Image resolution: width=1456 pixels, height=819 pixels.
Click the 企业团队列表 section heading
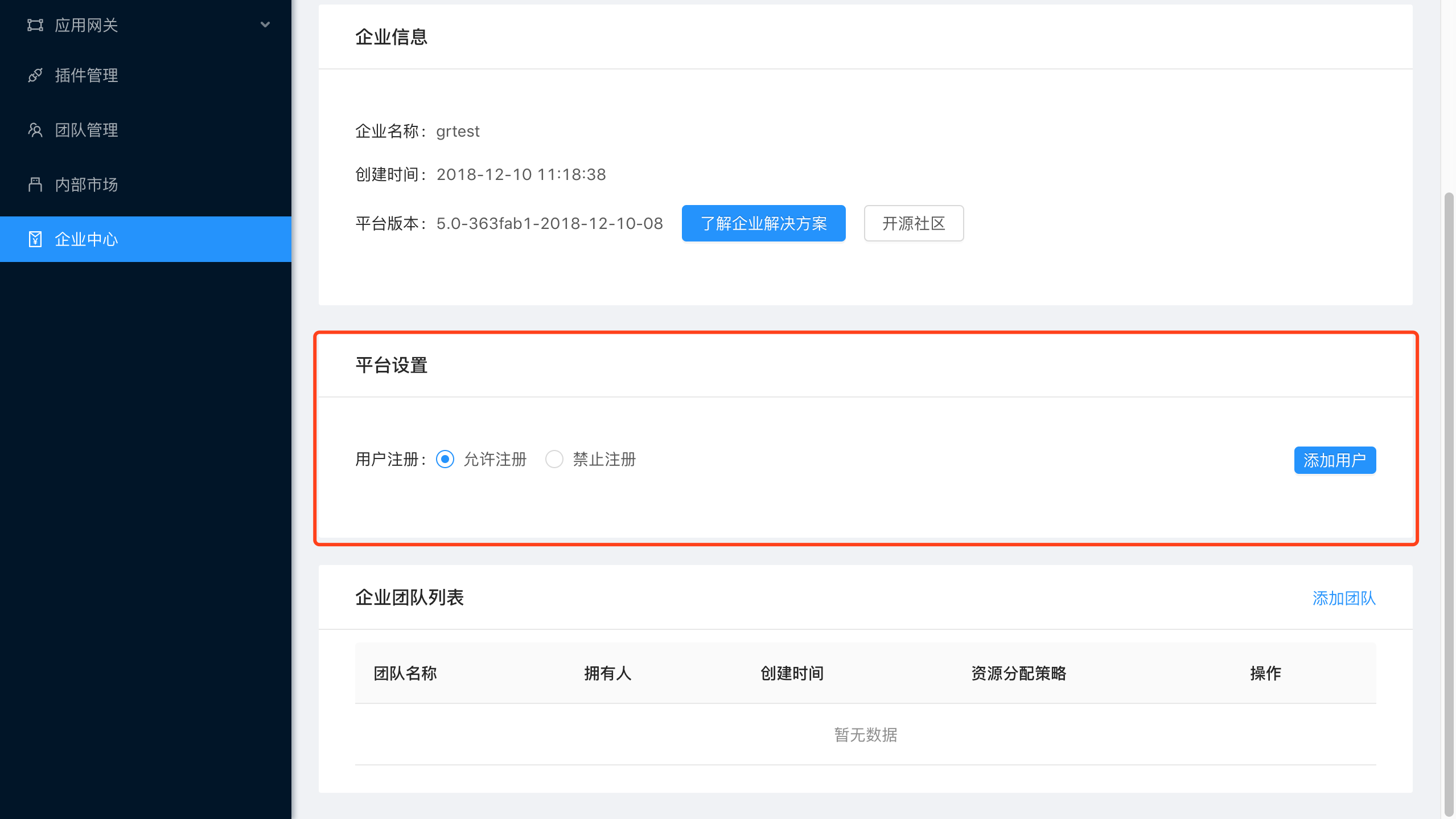click(410, 597)
